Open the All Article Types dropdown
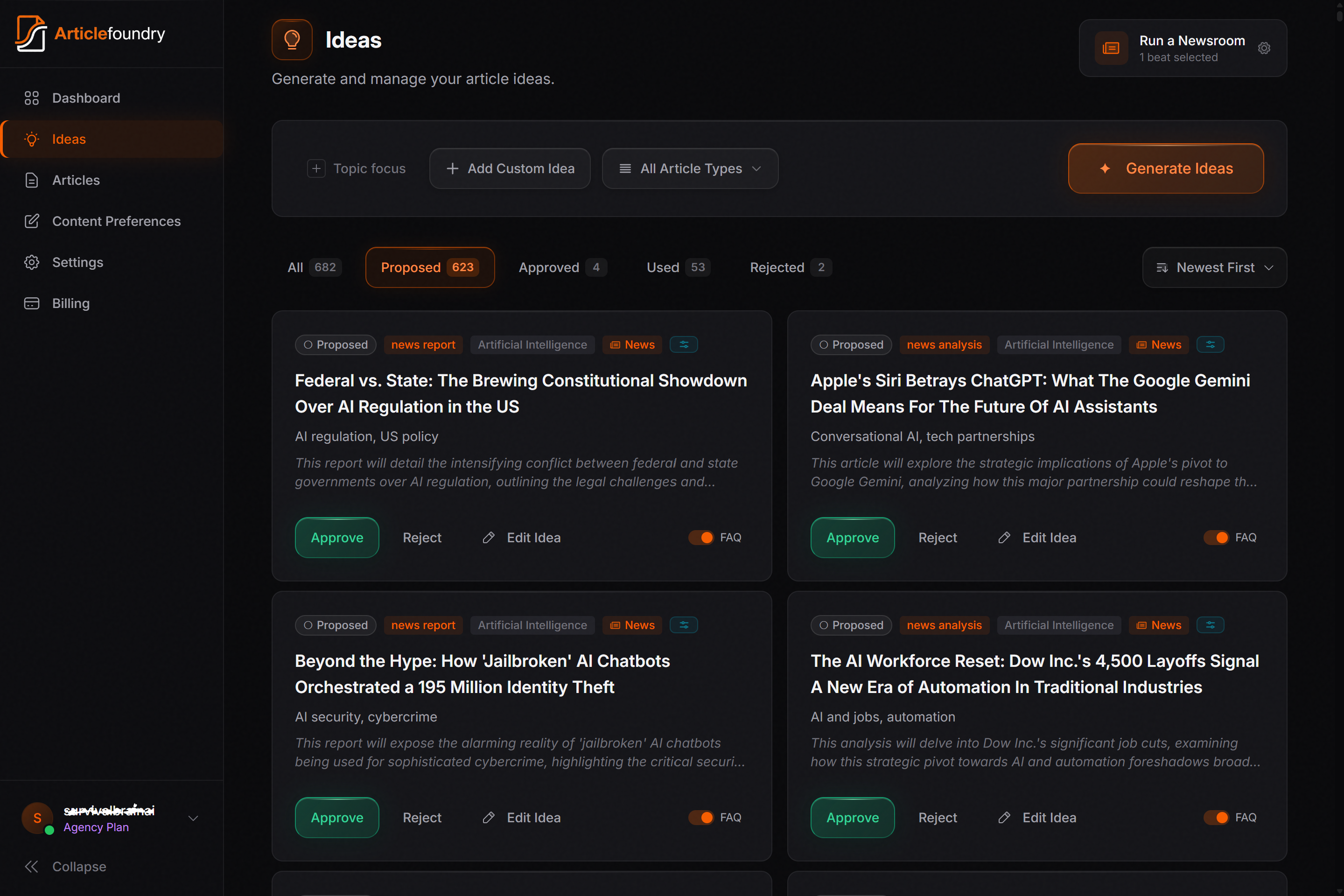Image resolution: width=1344 pixels, height=896 pixels. pos(690,168)
